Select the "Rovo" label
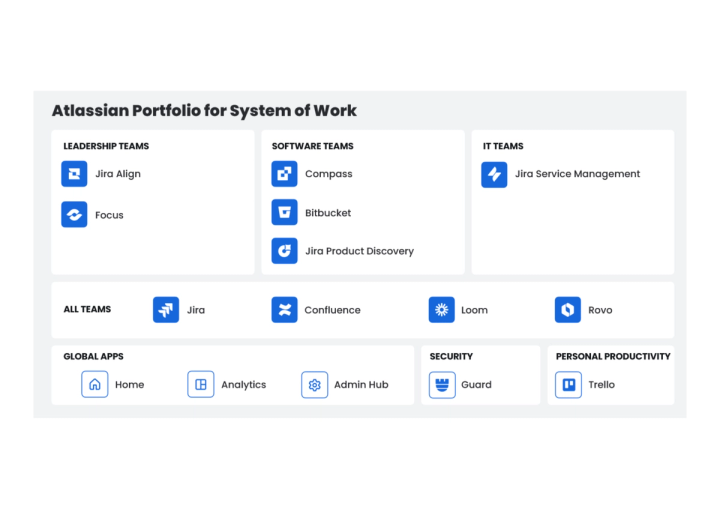 (600, 310)
